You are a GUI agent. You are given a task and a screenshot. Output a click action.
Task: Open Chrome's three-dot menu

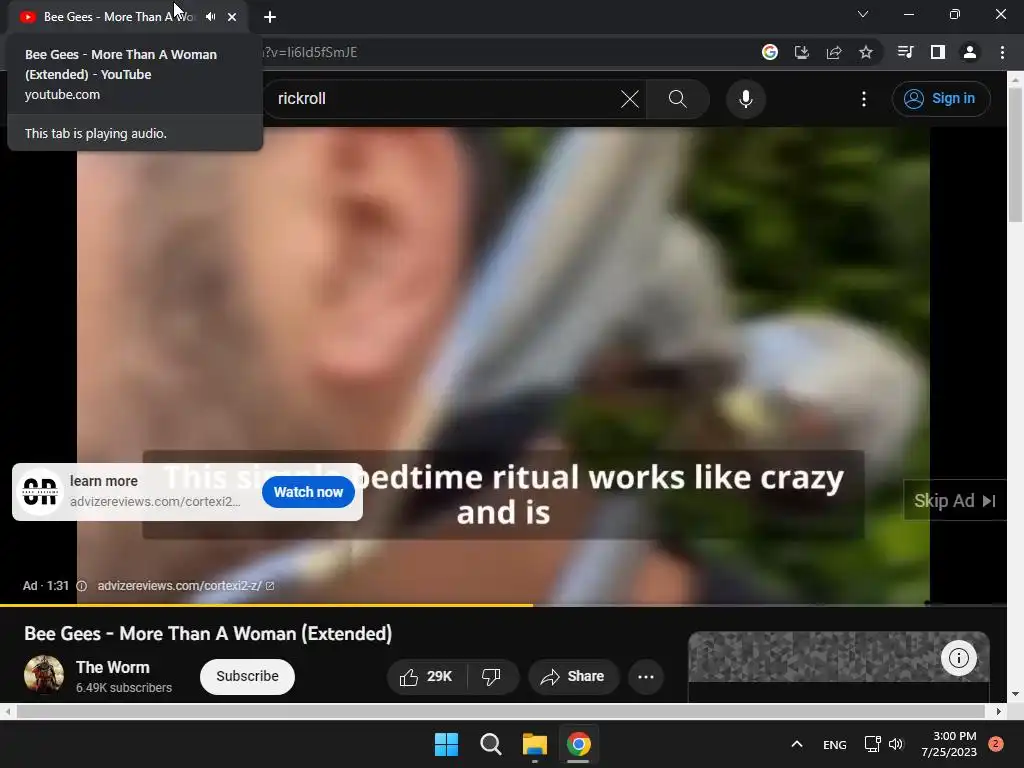(x=1002, y=52)
